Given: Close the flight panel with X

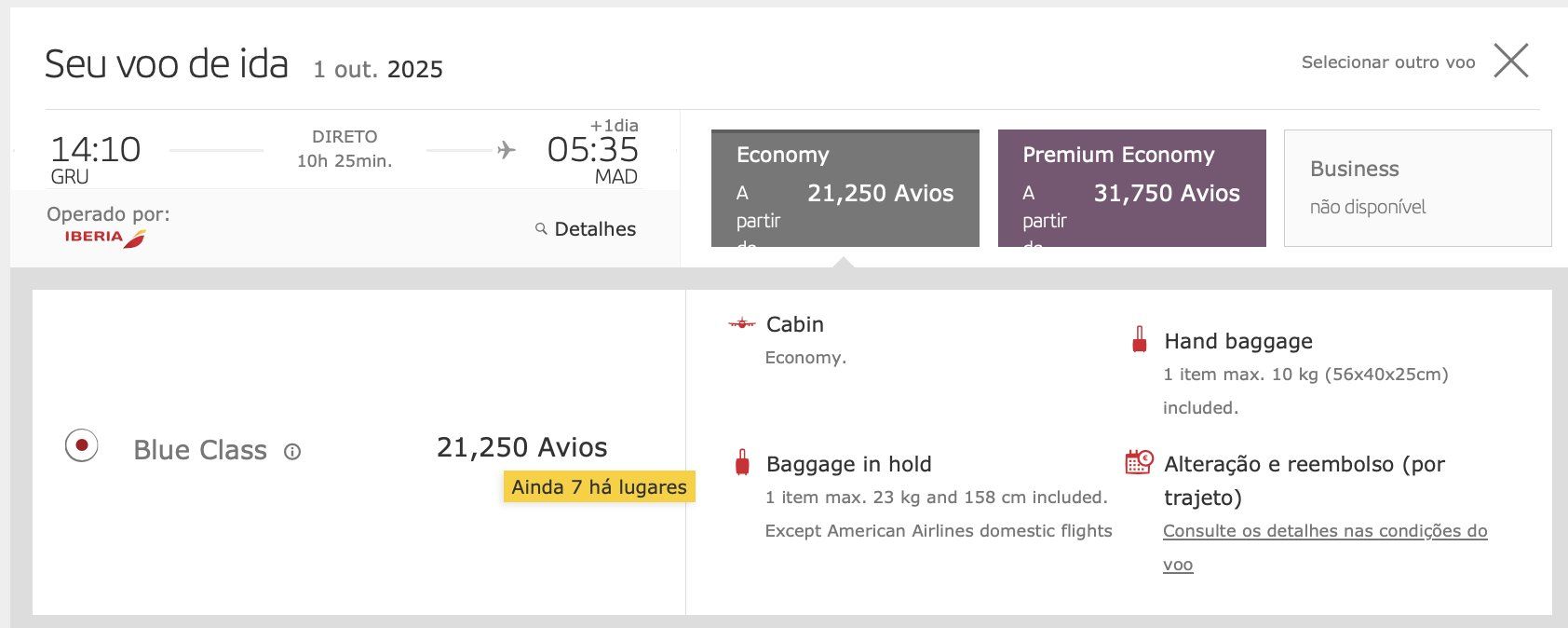Looking at the screenshot, I should coord(1510,61).
